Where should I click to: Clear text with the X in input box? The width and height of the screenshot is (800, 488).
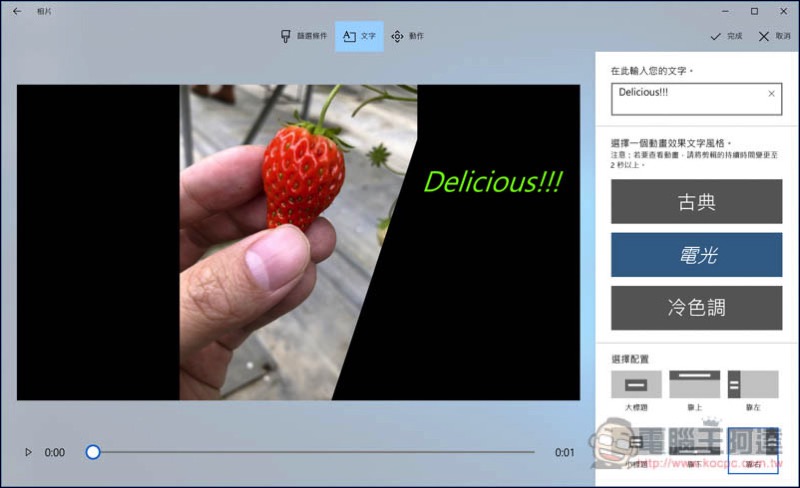point(771,94)
